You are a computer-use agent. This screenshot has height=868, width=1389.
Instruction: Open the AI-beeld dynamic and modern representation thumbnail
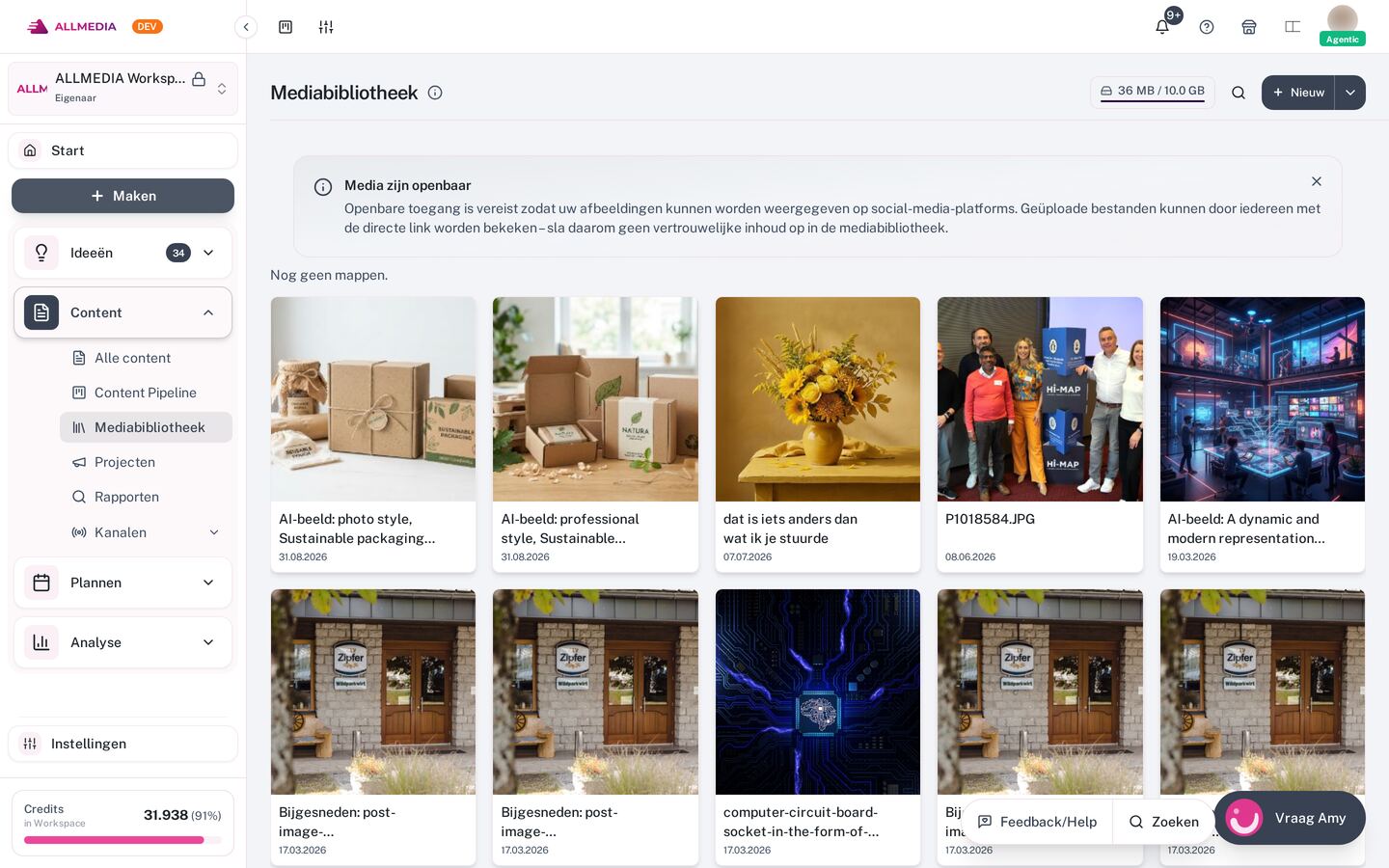pos(1263,399)
